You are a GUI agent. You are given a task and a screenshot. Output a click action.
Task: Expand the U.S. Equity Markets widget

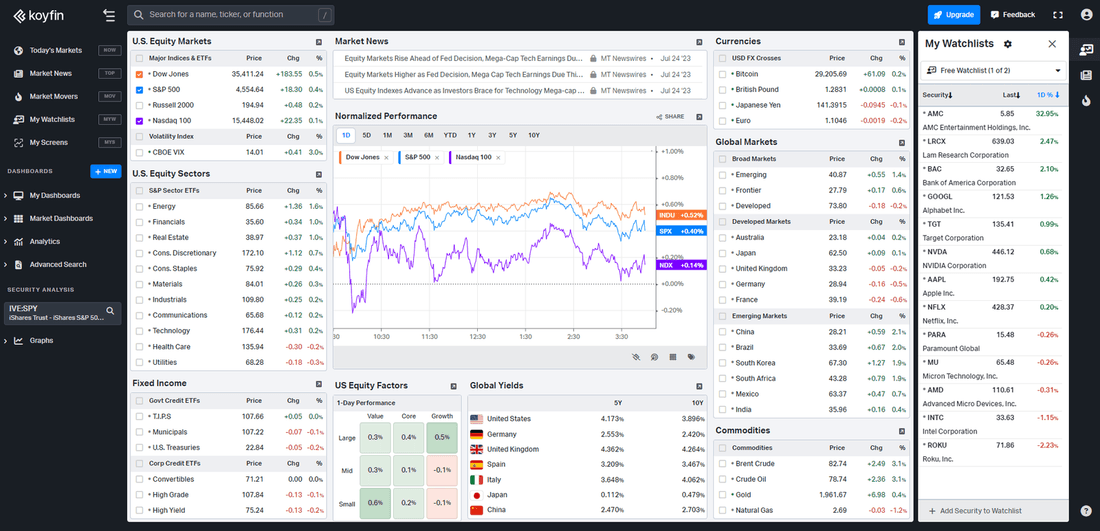tap(318, 41)
